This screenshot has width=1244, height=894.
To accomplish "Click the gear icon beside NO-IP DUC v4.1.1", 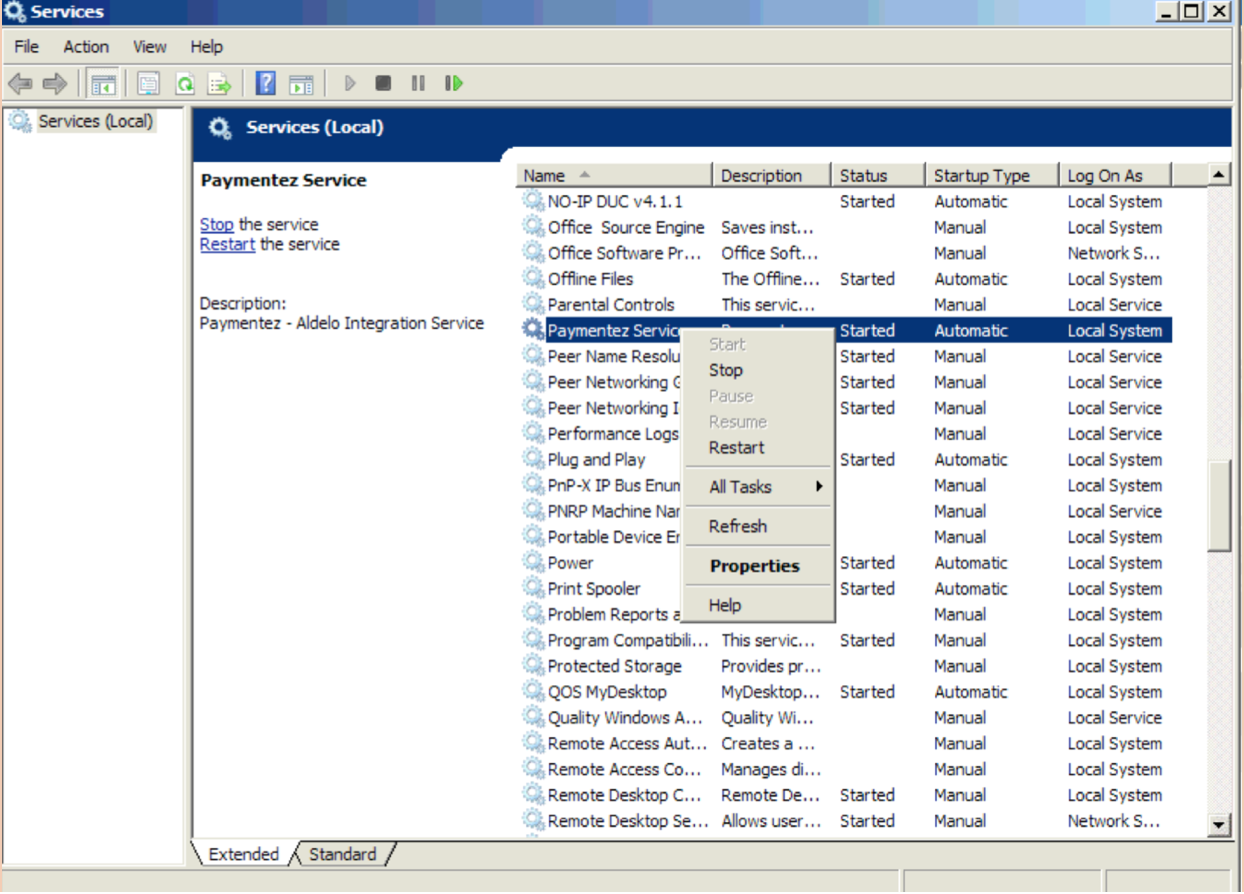I will pyautogui.click(x=534, y=201).
